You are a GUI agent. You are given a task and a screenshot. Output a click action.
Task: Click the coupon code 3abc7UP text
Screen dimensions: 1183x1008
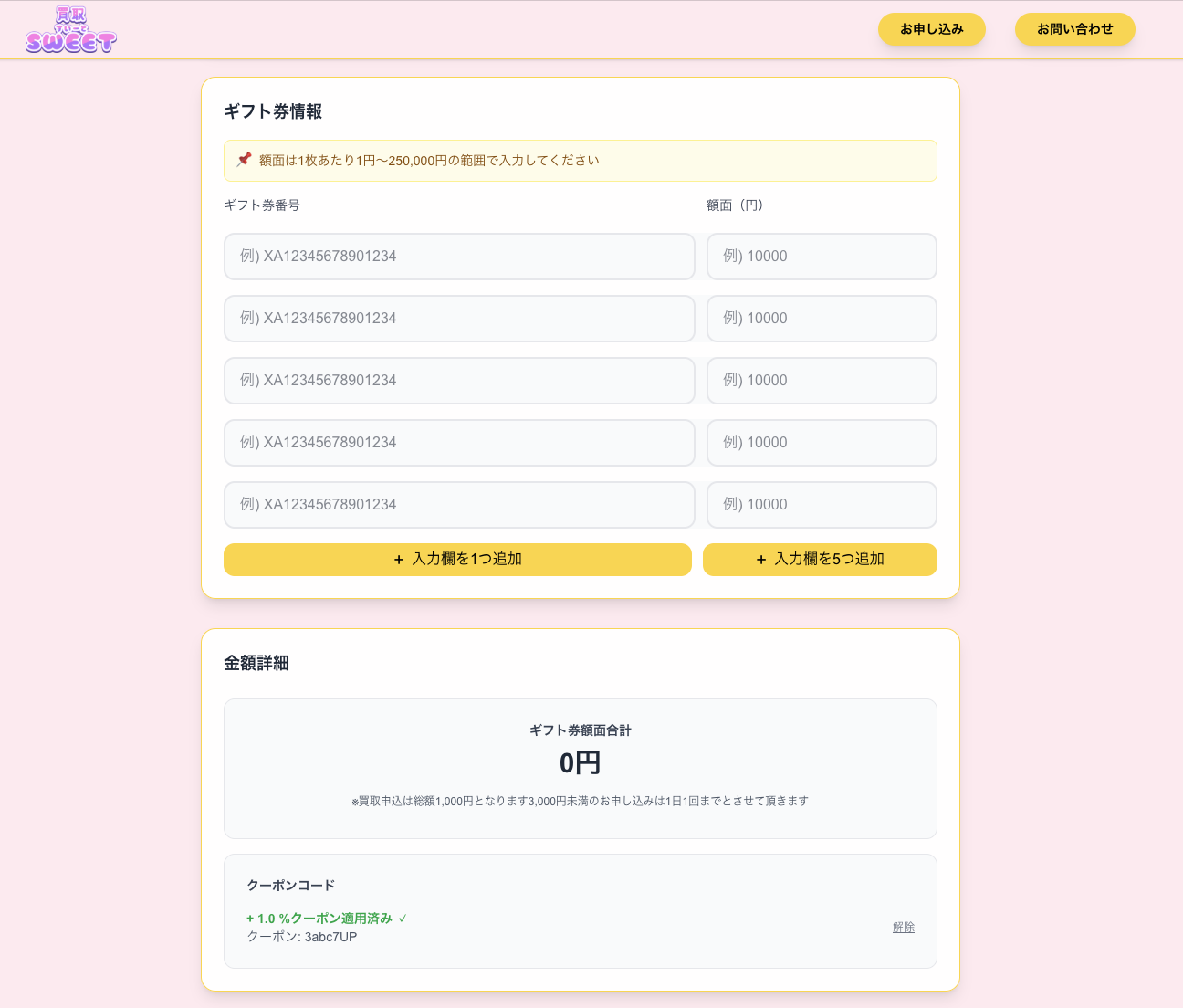[330, 937]
